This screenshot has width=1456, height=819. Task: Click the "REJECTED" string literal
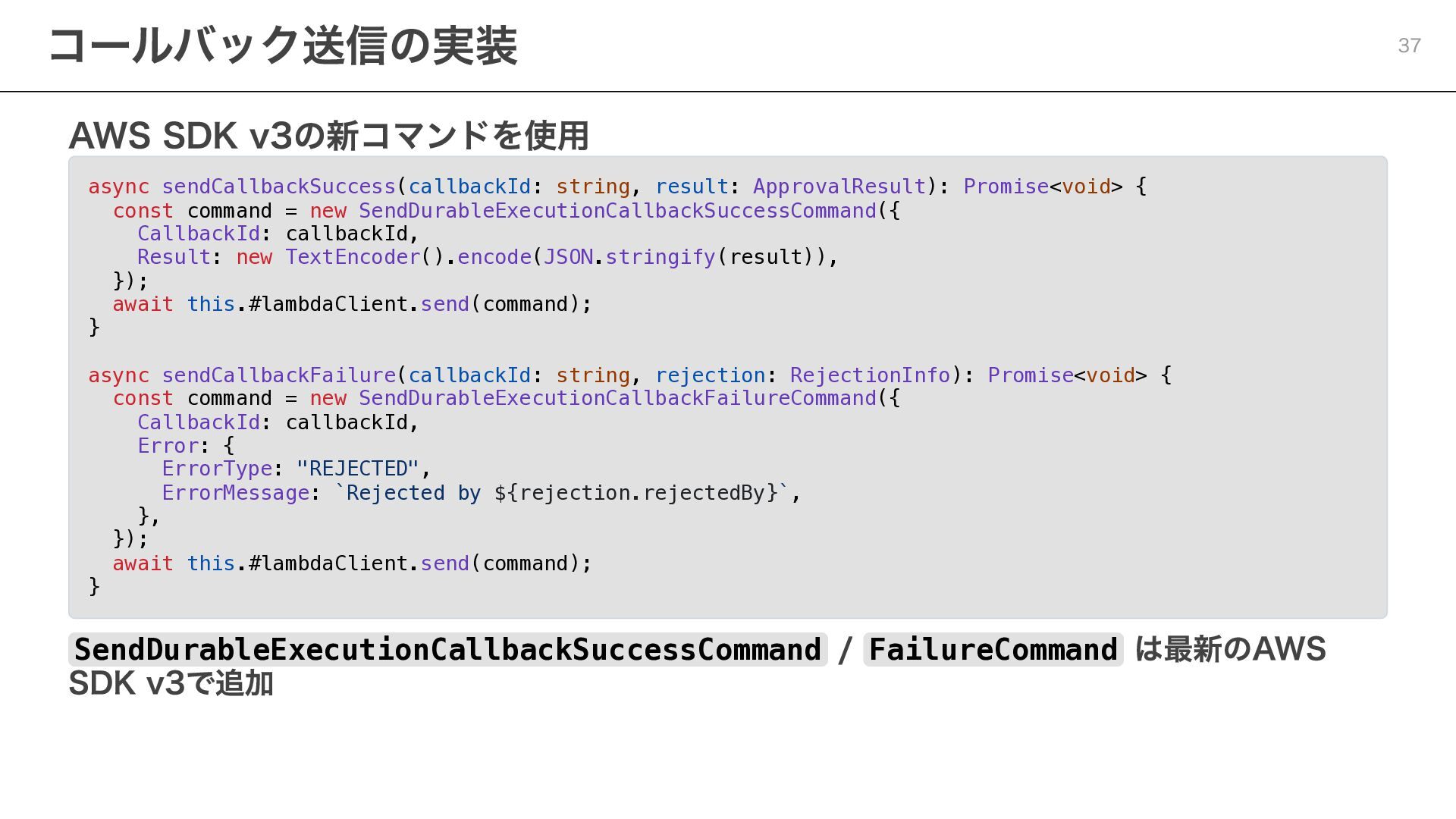pos(357,469)
